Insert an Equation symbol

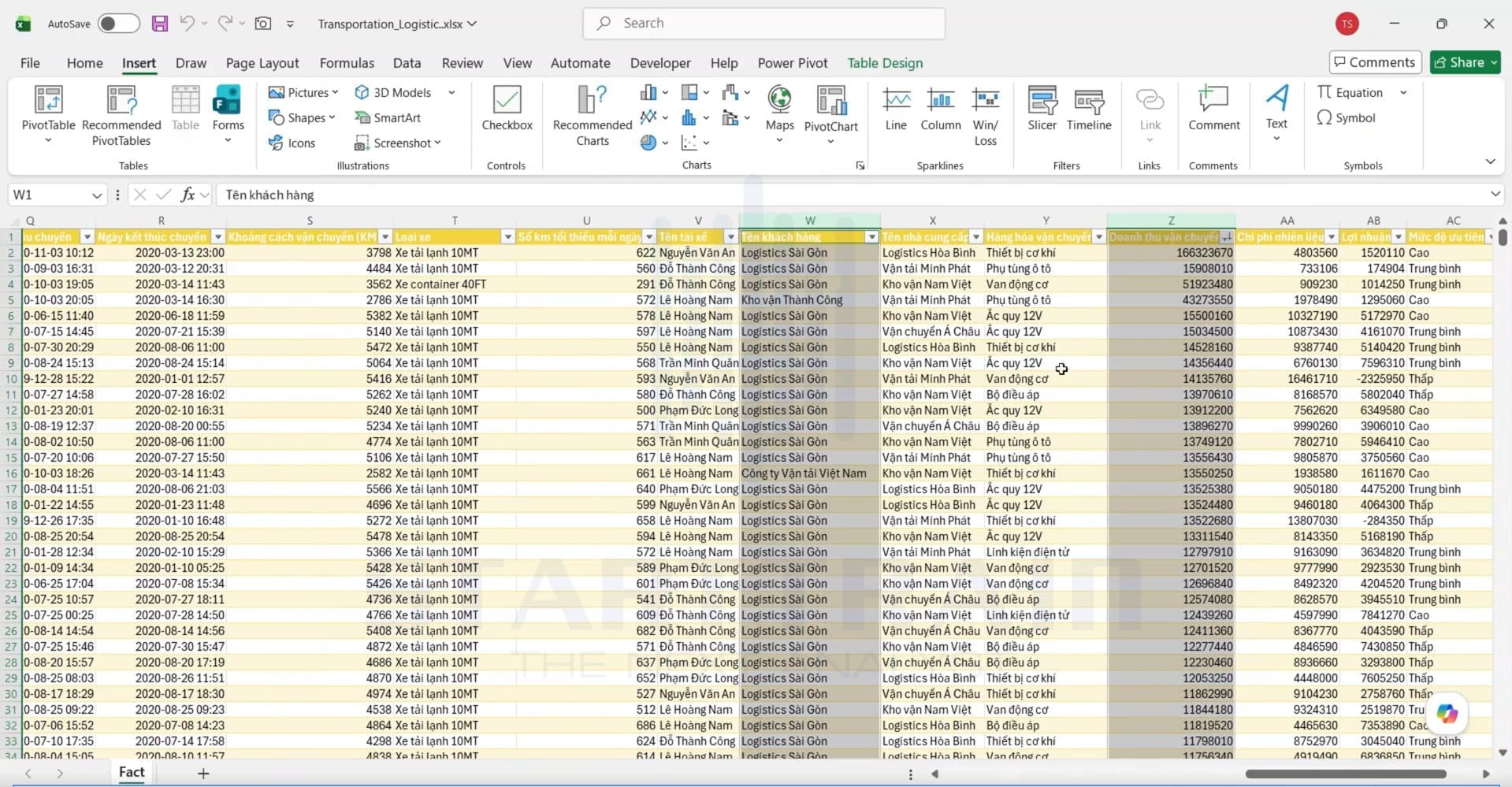[1350, 92]
